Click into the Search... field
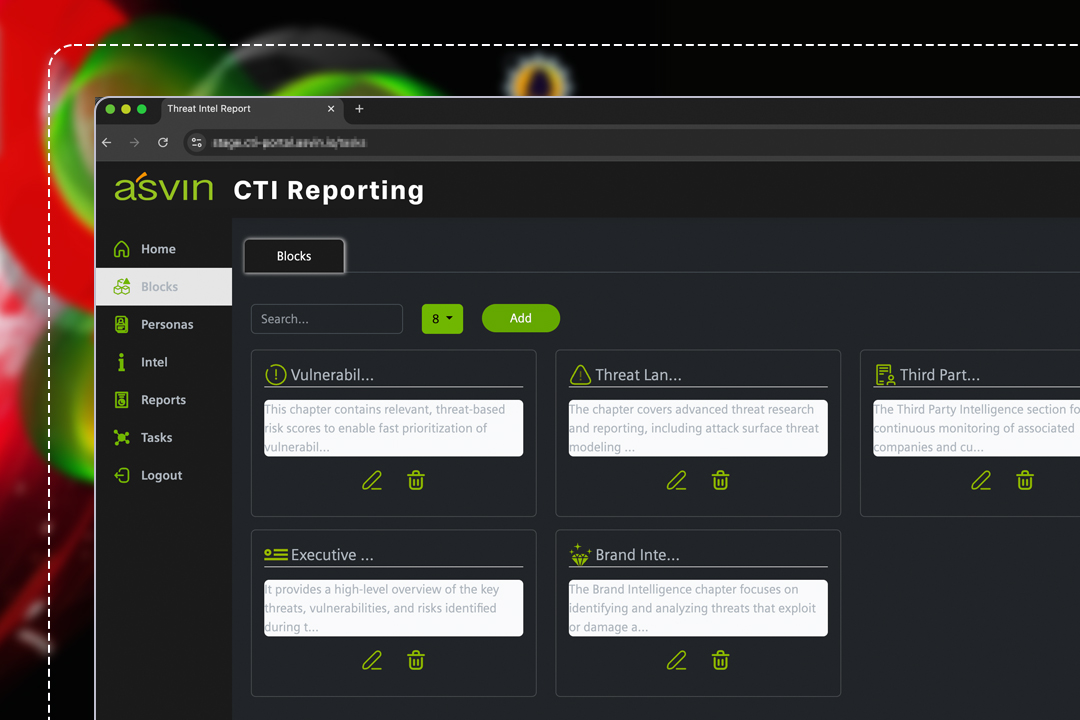 click(x=326, y=319)
